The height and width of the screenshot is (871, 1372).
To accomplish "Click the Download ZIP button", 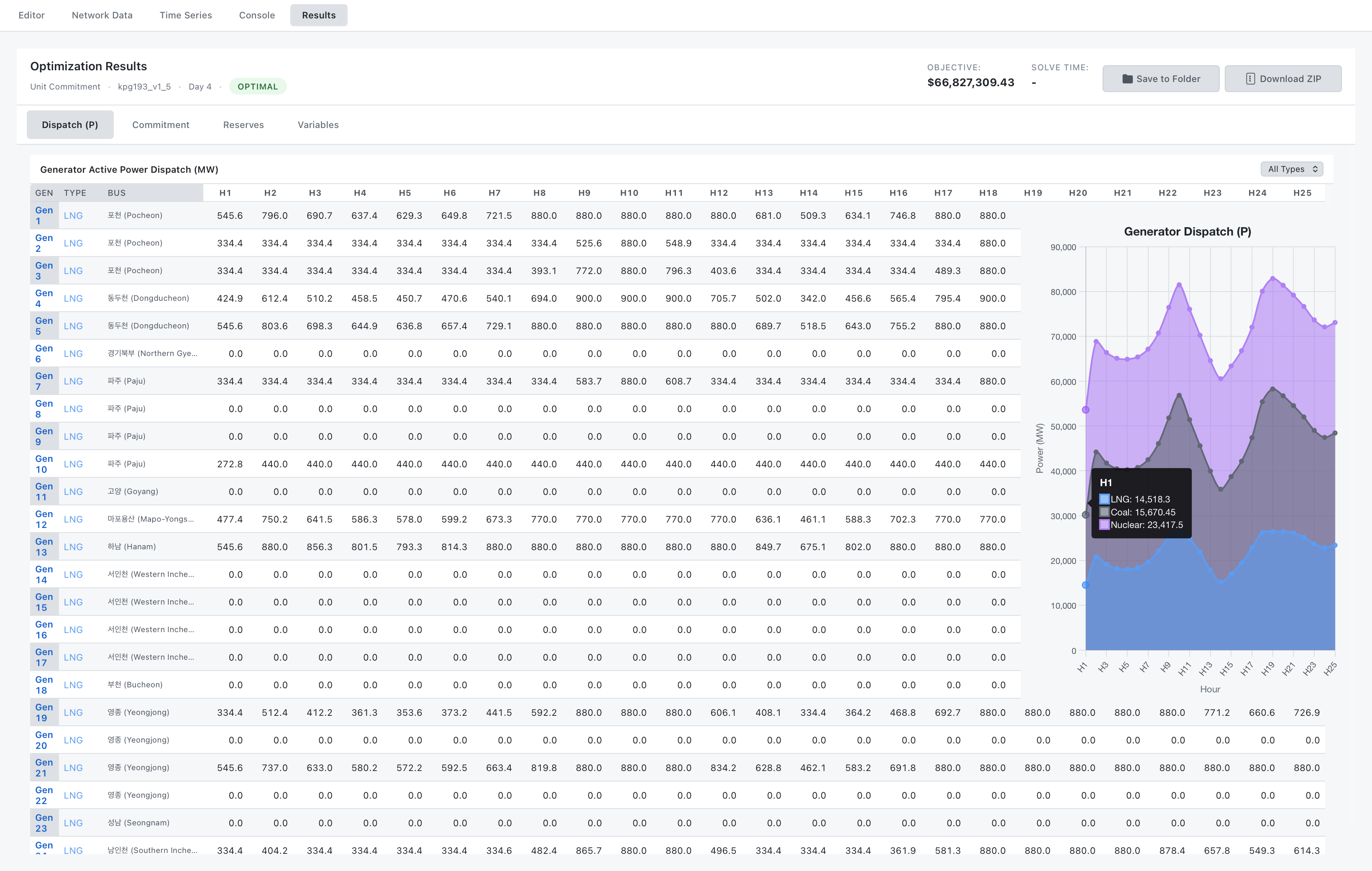I will pyautogui.click(x=1283, y=79).
